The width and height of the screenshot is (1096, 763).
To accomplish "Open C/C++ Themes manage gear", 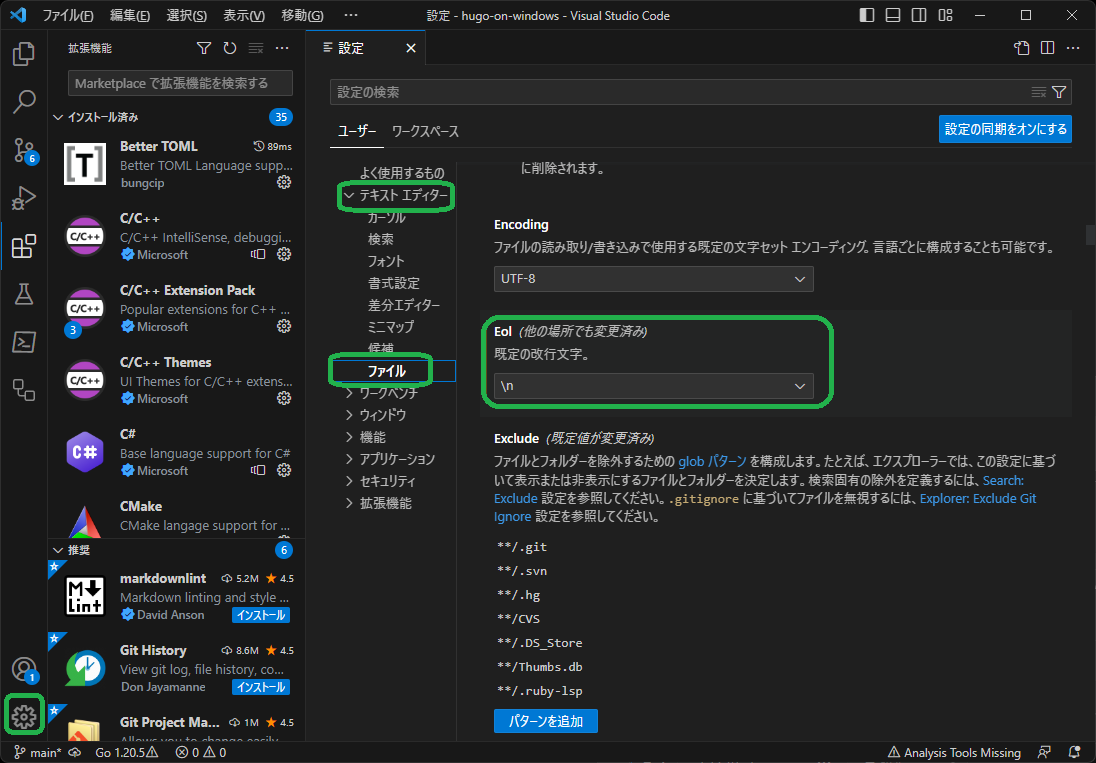I will coord(284,398).
